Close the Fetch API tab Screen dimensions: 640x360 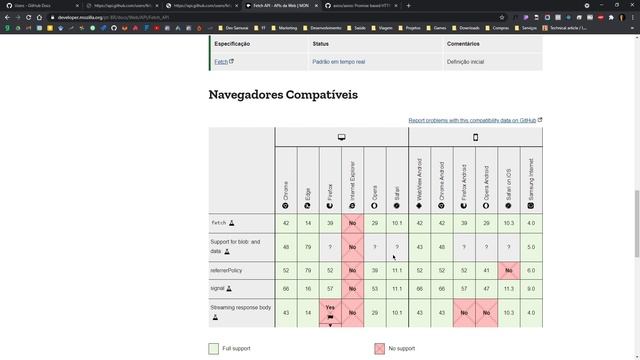[x=316, y=6]
